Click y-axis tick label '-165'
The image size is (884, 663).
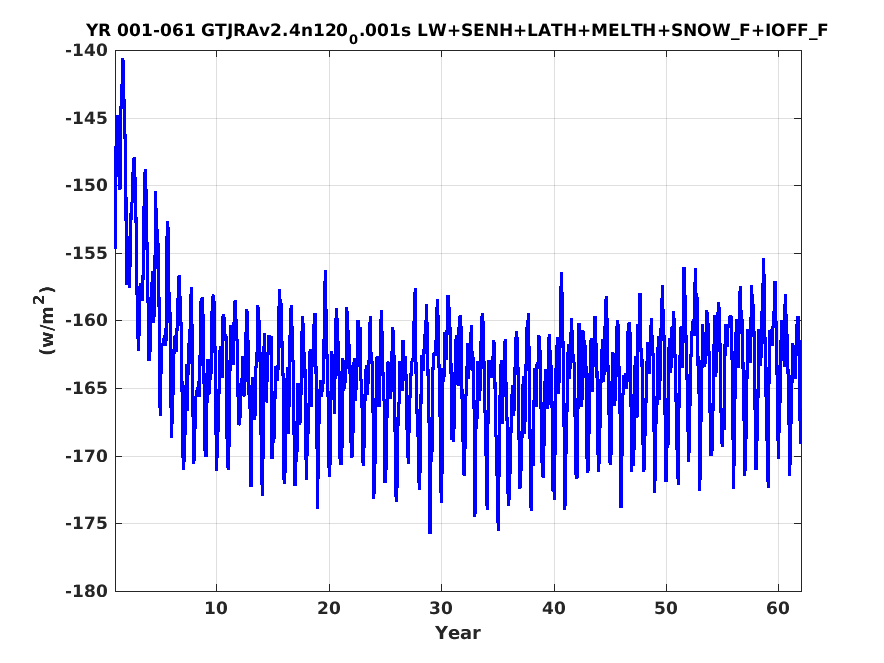click(86, 388)
